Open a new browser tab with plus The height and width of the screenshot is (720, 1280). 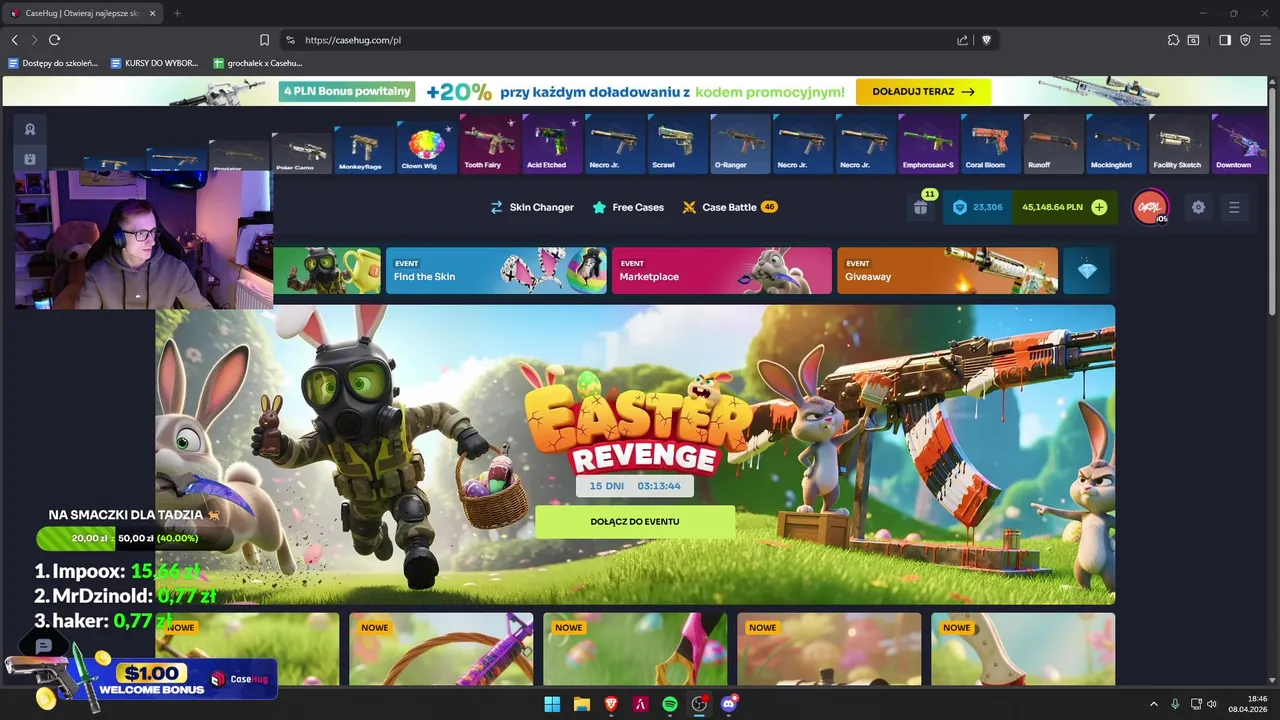[x=177, y=13]
